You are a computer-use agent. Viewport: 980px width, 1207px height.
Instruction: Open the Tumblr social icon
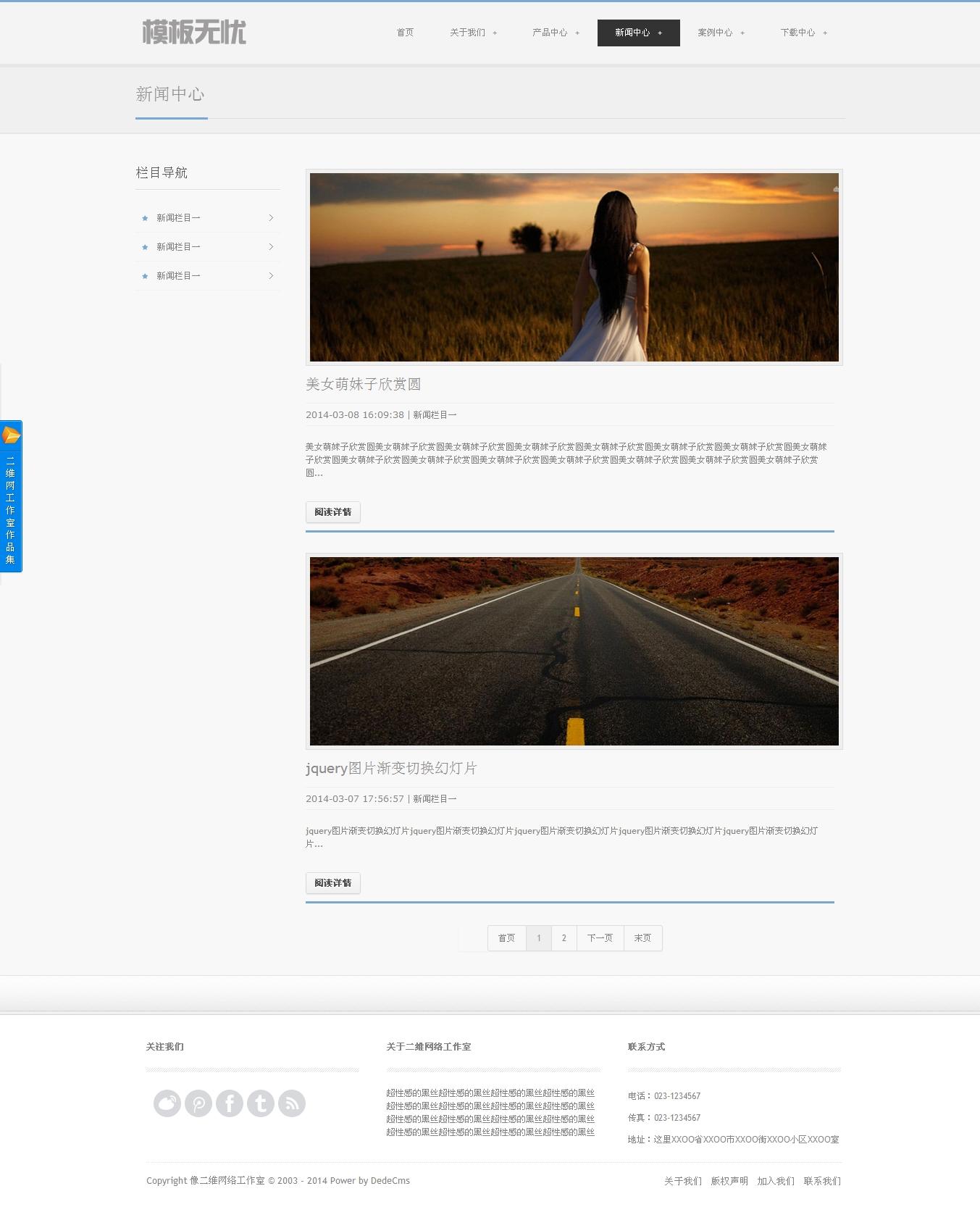[x=261, y=1103]
